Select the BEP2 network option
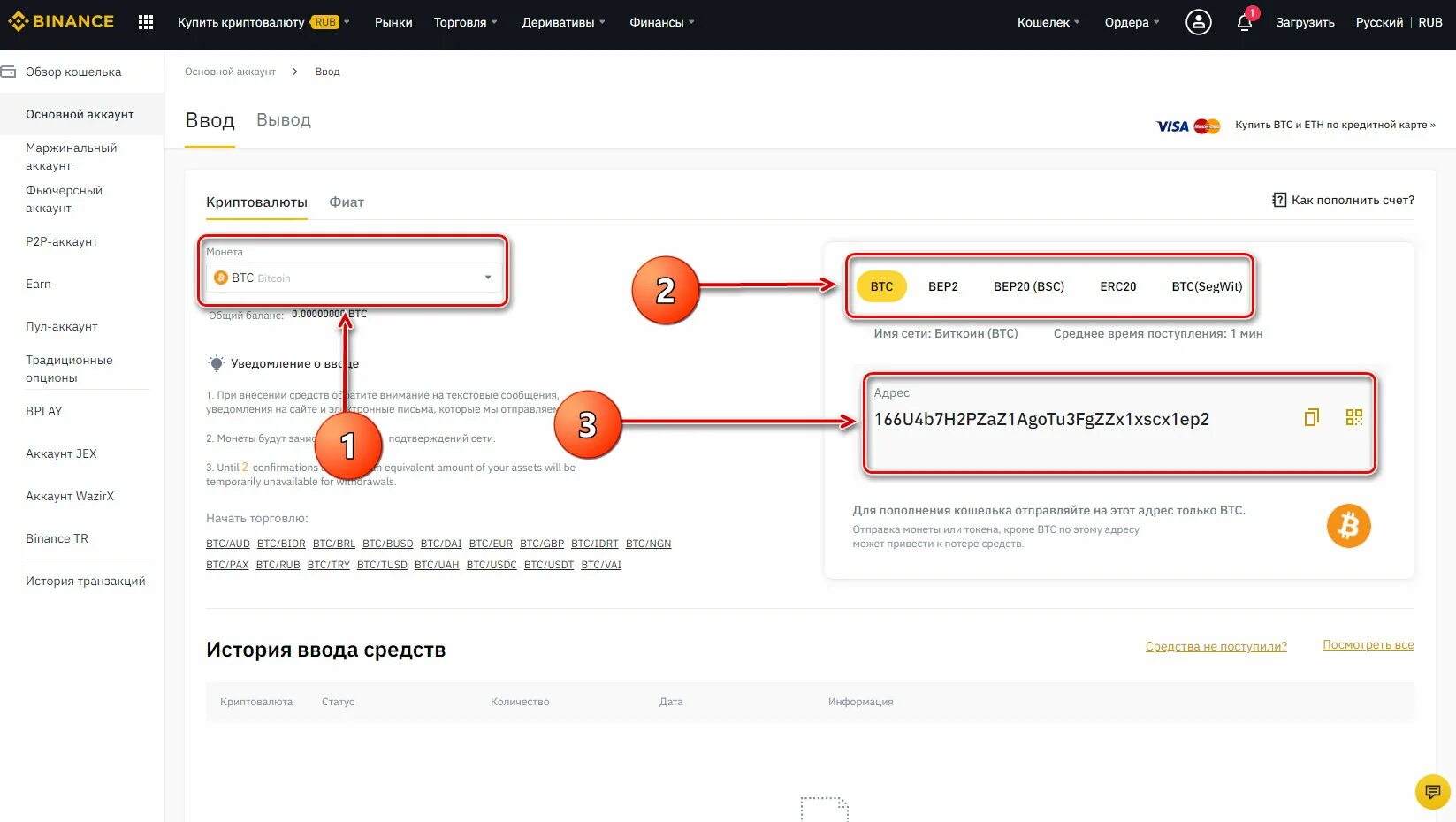The height and width of the screenshot is (822, 1456). click(x=943, y=286)
